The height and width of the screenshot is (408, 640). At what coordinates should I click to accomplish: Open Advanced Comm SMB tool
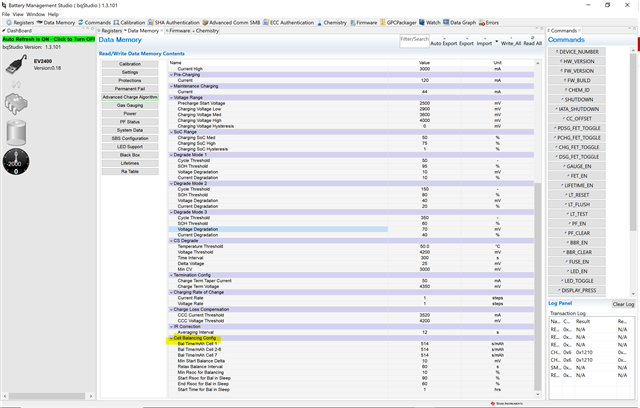pos(231,22)
